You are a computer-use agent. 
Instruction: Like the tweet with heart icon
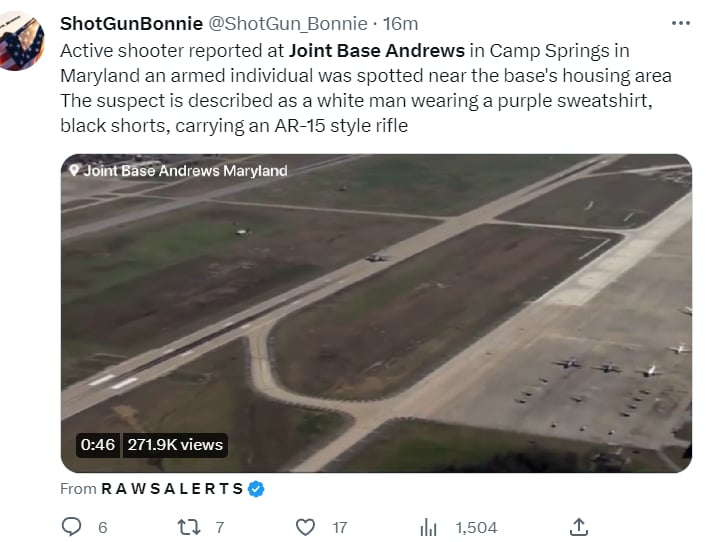[x=305, y=528]
